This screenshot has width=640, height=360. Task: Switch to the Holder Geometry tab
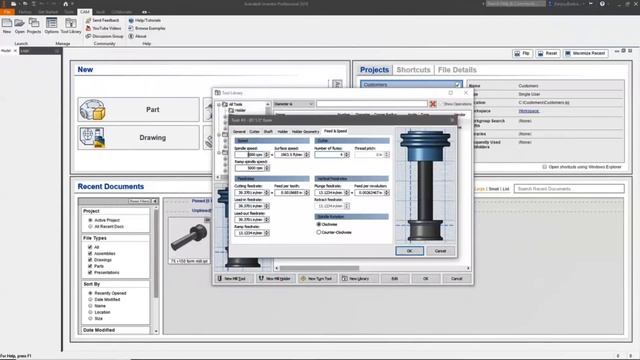point(305,131)
